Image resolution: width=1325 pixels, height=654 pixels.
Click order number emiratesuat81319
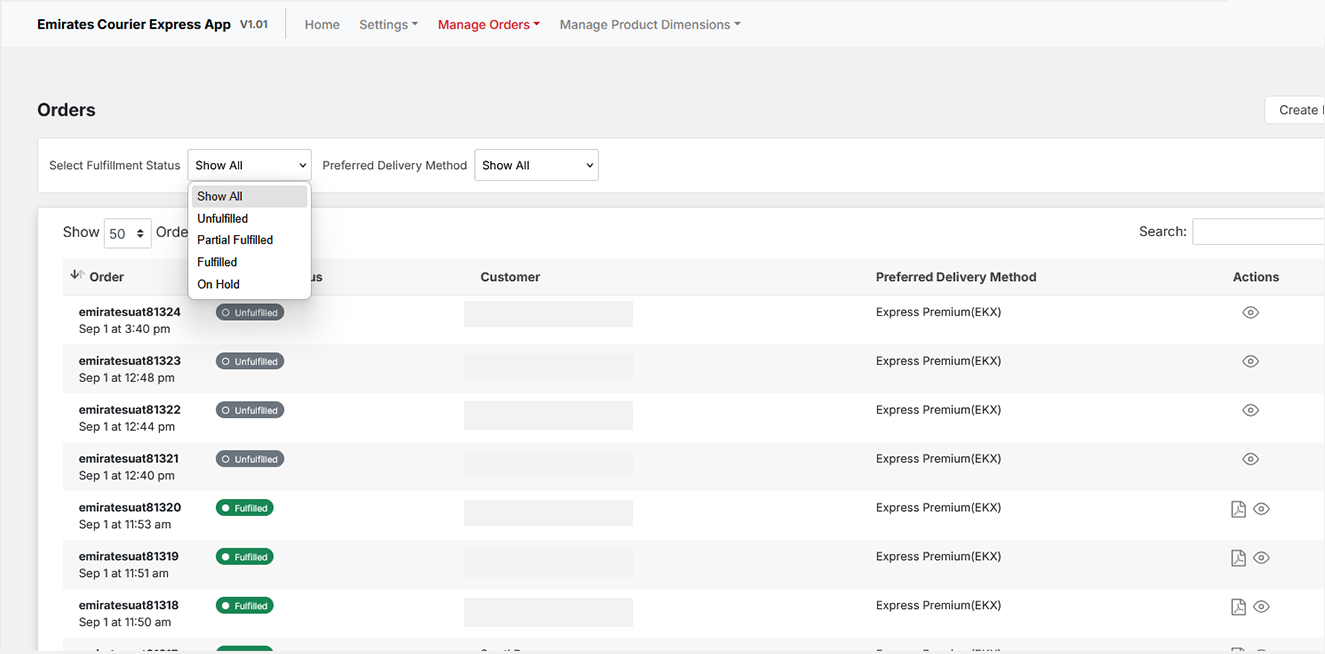point(129,557)
